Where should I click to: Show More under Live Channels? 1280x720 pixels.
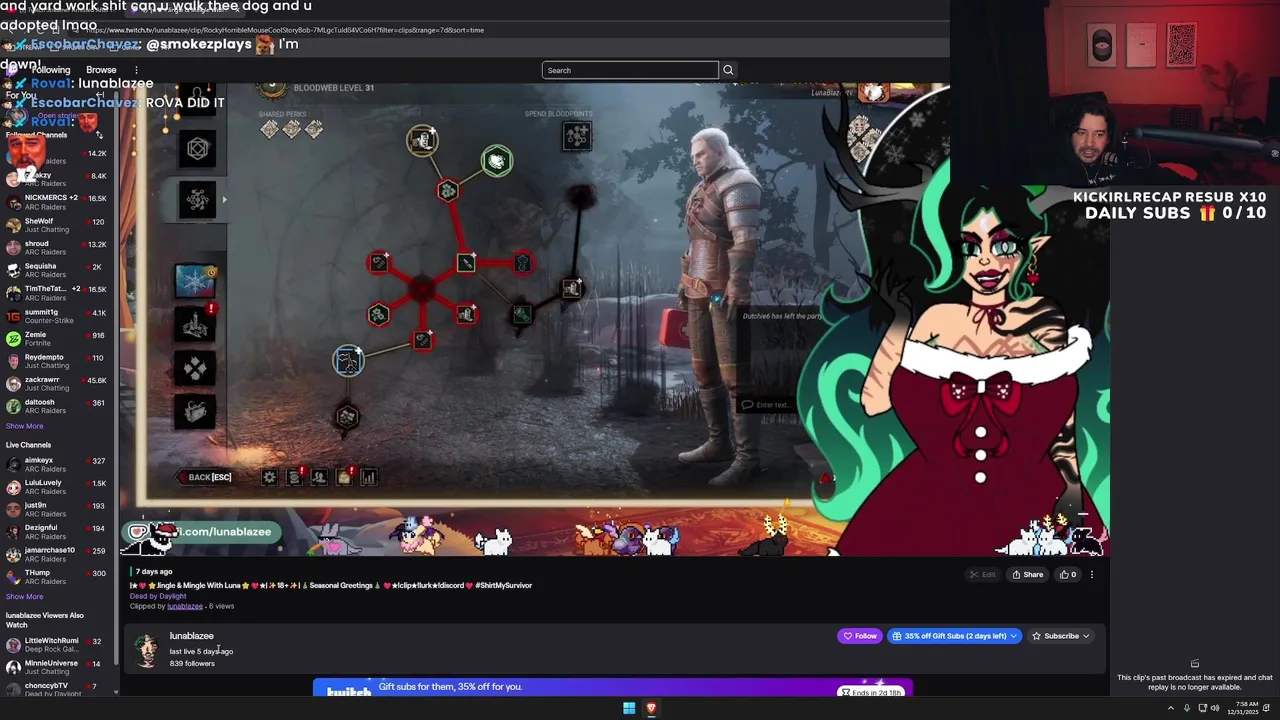coord(24,597)
